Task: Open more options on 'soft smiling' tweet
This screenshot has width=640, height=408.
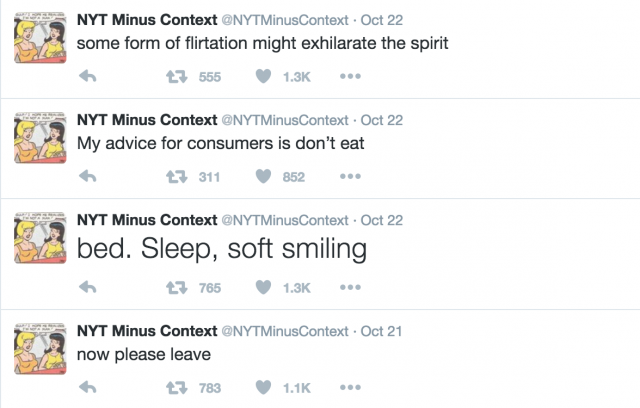Action: pyautogui.click(x=350, y=288)
